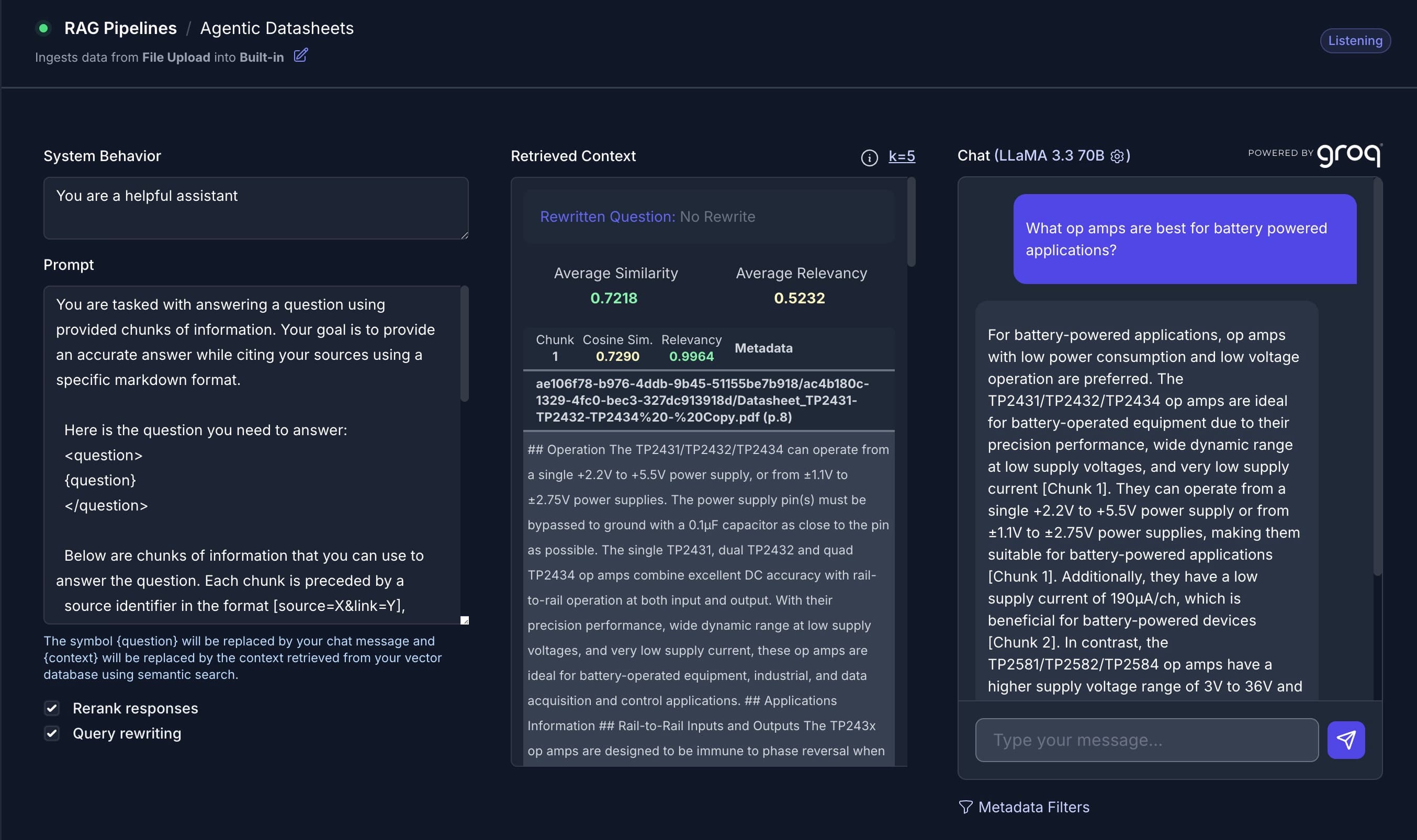Click the chunk 1 Operation text content
The height and width of the screenshot is (840, 1417).
coord(708,600)
